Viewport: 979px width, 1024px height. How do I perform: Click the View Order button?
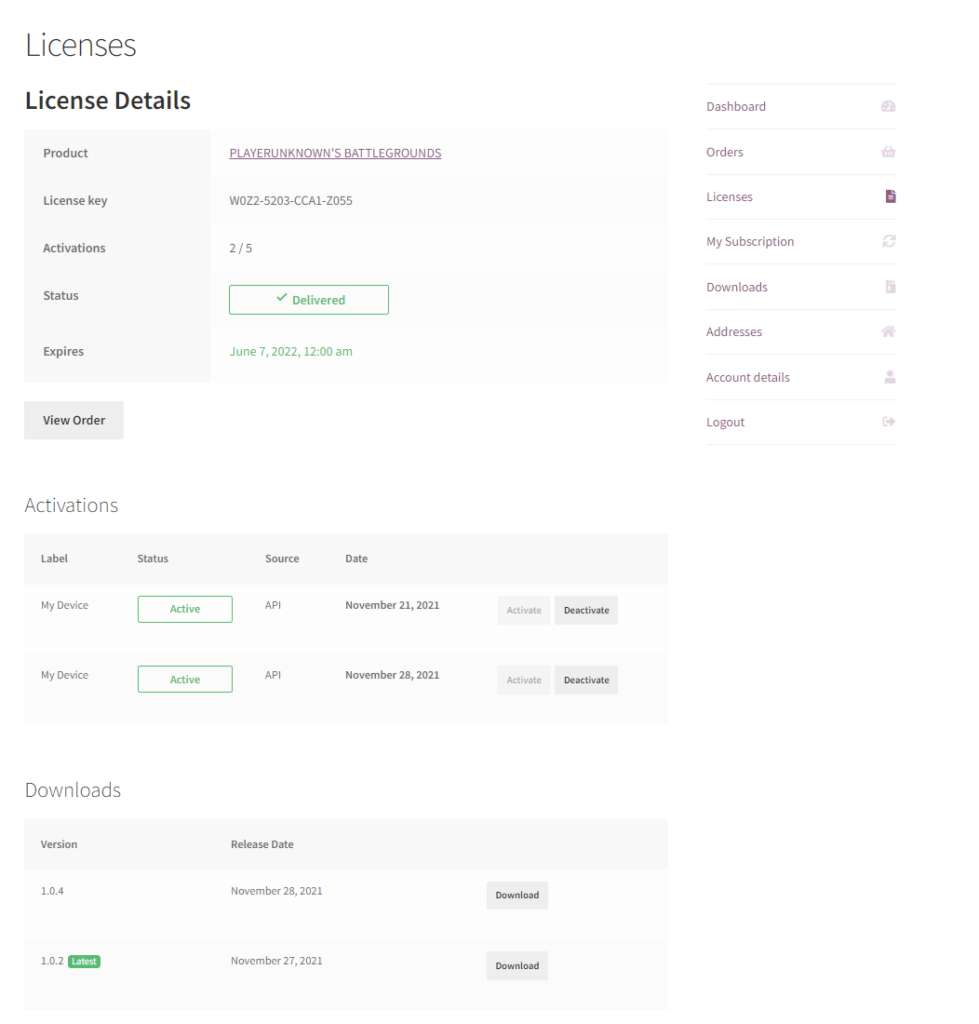click(x=74, y=420)
